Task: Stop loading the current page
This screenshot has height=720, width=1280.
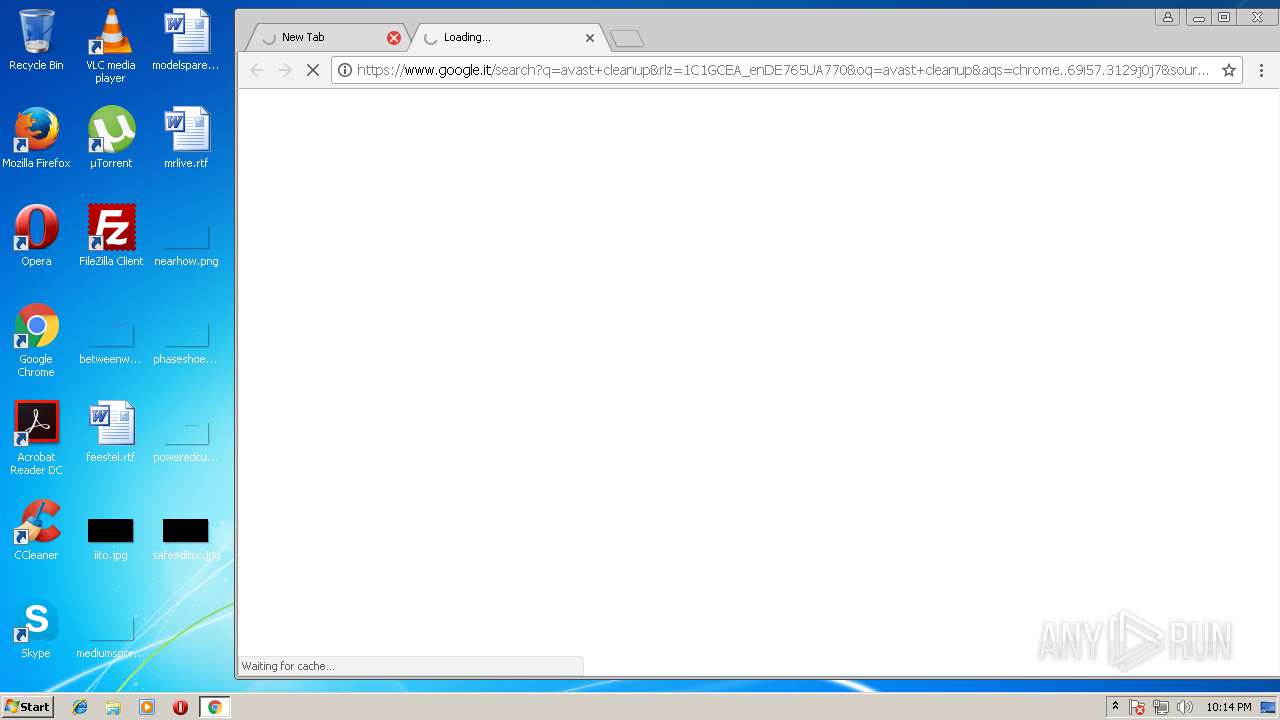Action: 313,70
